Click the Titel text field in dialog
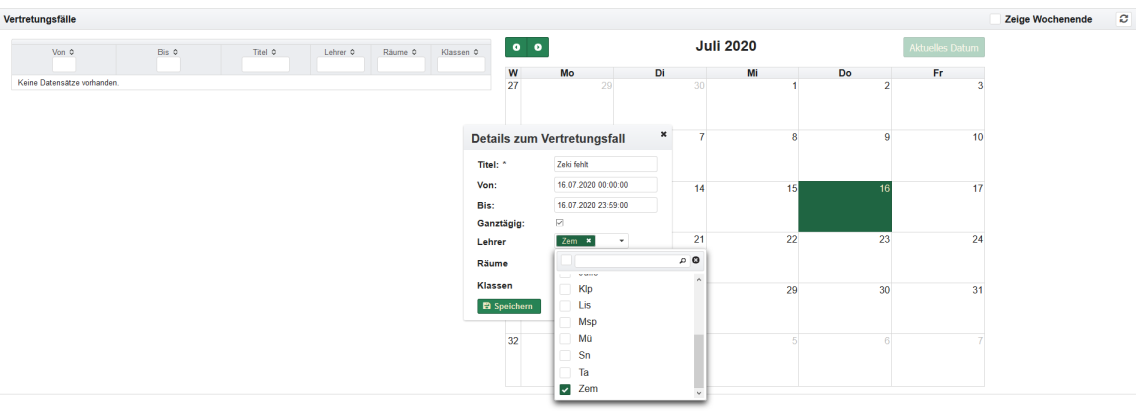1136x419 pixels. pos(605,164)
